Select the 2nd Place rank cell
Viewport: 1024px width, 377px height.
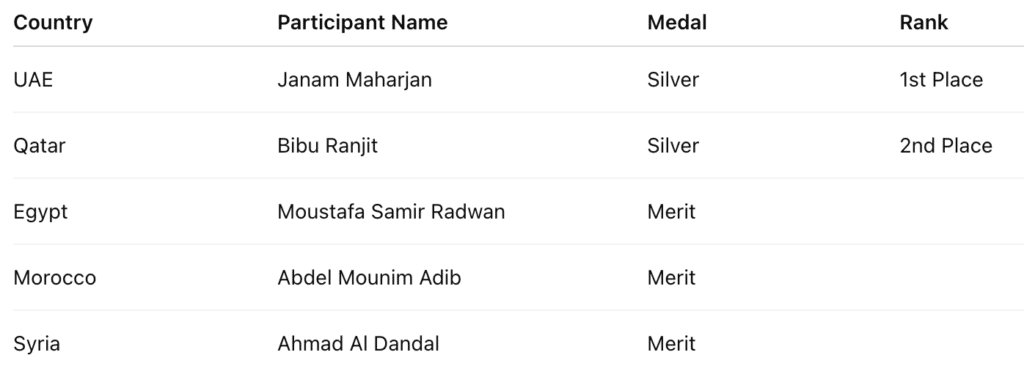946,146
